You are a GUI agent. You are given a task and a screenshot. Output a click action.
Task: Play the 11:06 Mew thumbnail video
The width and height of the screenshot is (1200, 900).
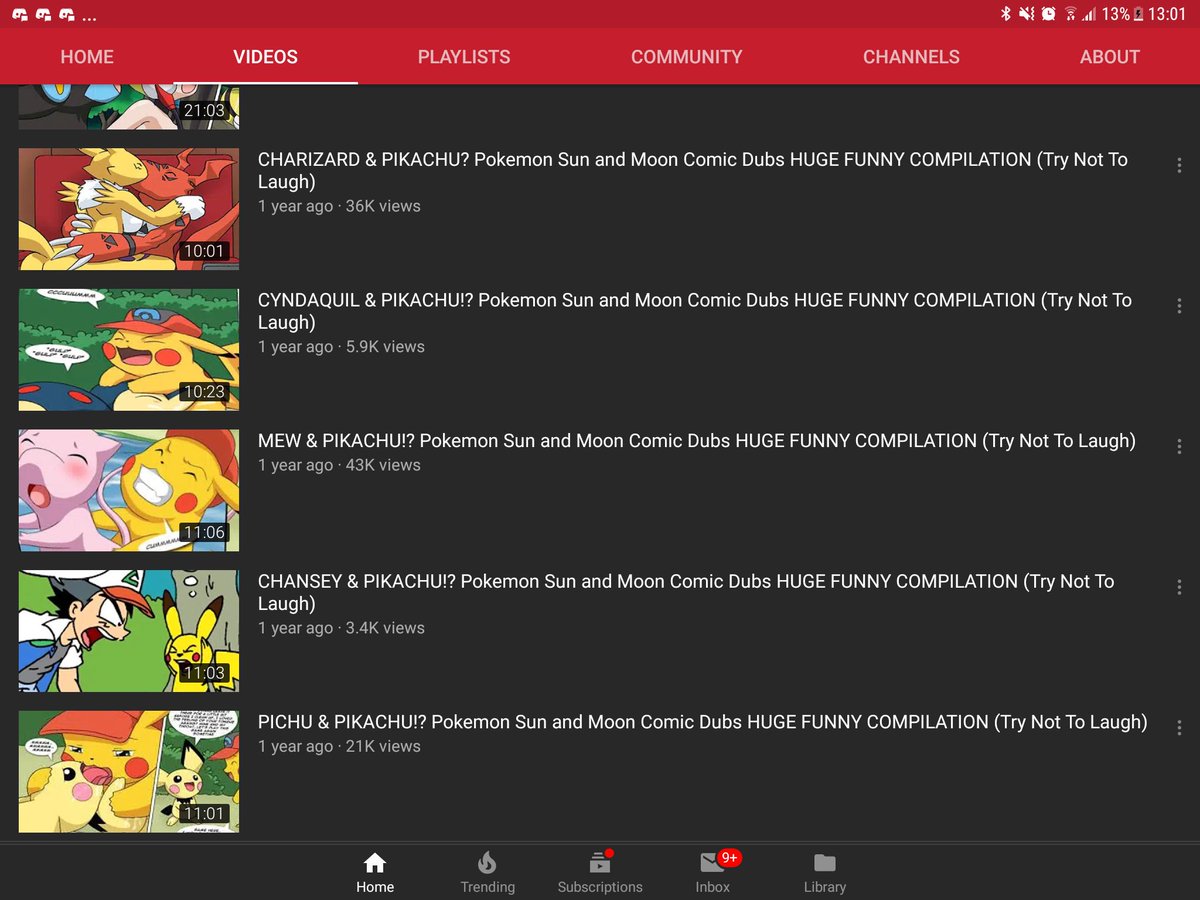129,490
